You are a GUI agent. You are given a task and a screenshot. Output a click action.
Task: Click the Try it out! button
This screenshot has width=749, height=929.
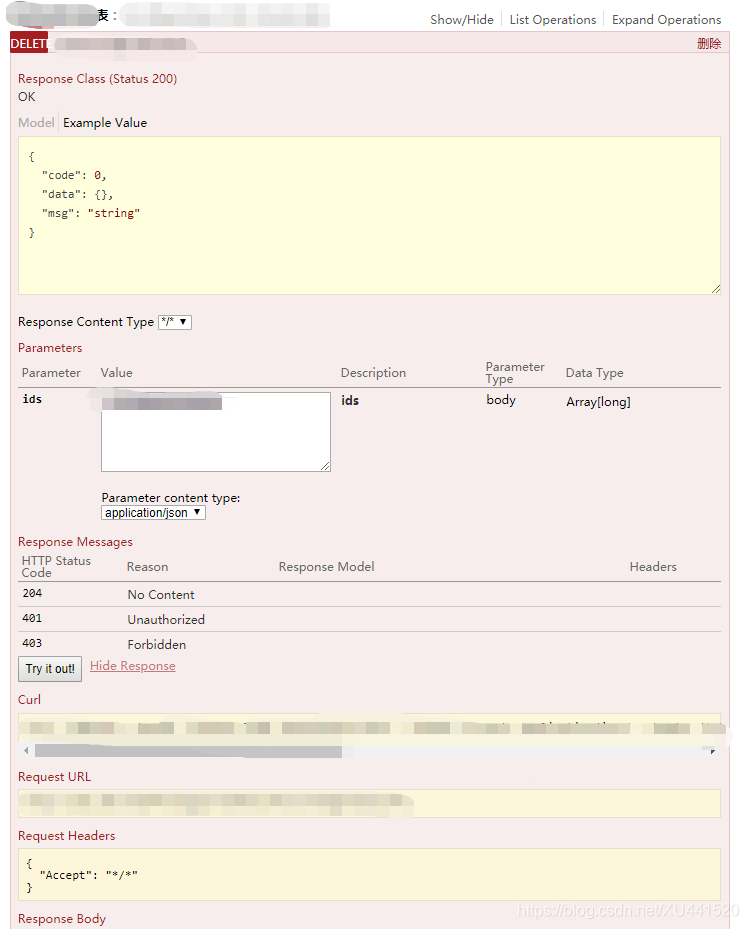point(50,669)
